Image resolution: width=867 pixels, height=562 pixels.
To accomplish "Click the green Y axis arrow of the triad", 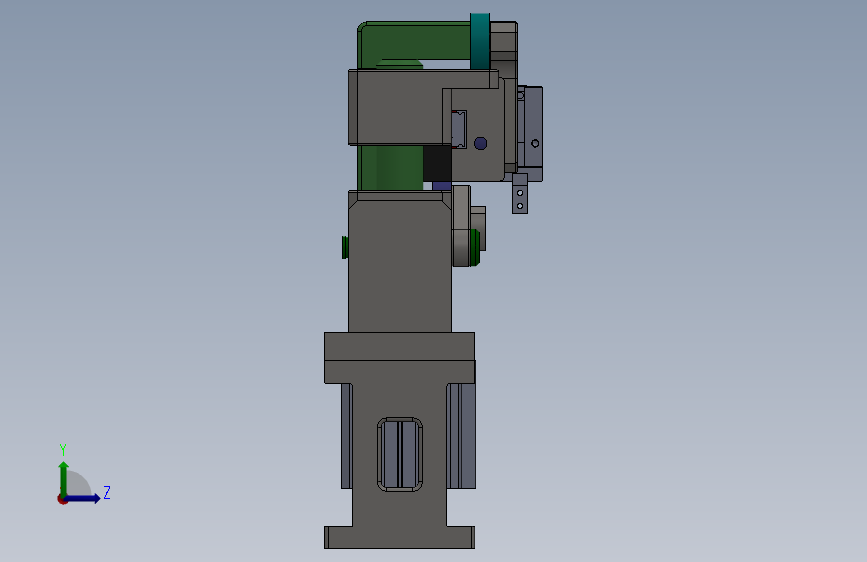I will tap(64, 479).
